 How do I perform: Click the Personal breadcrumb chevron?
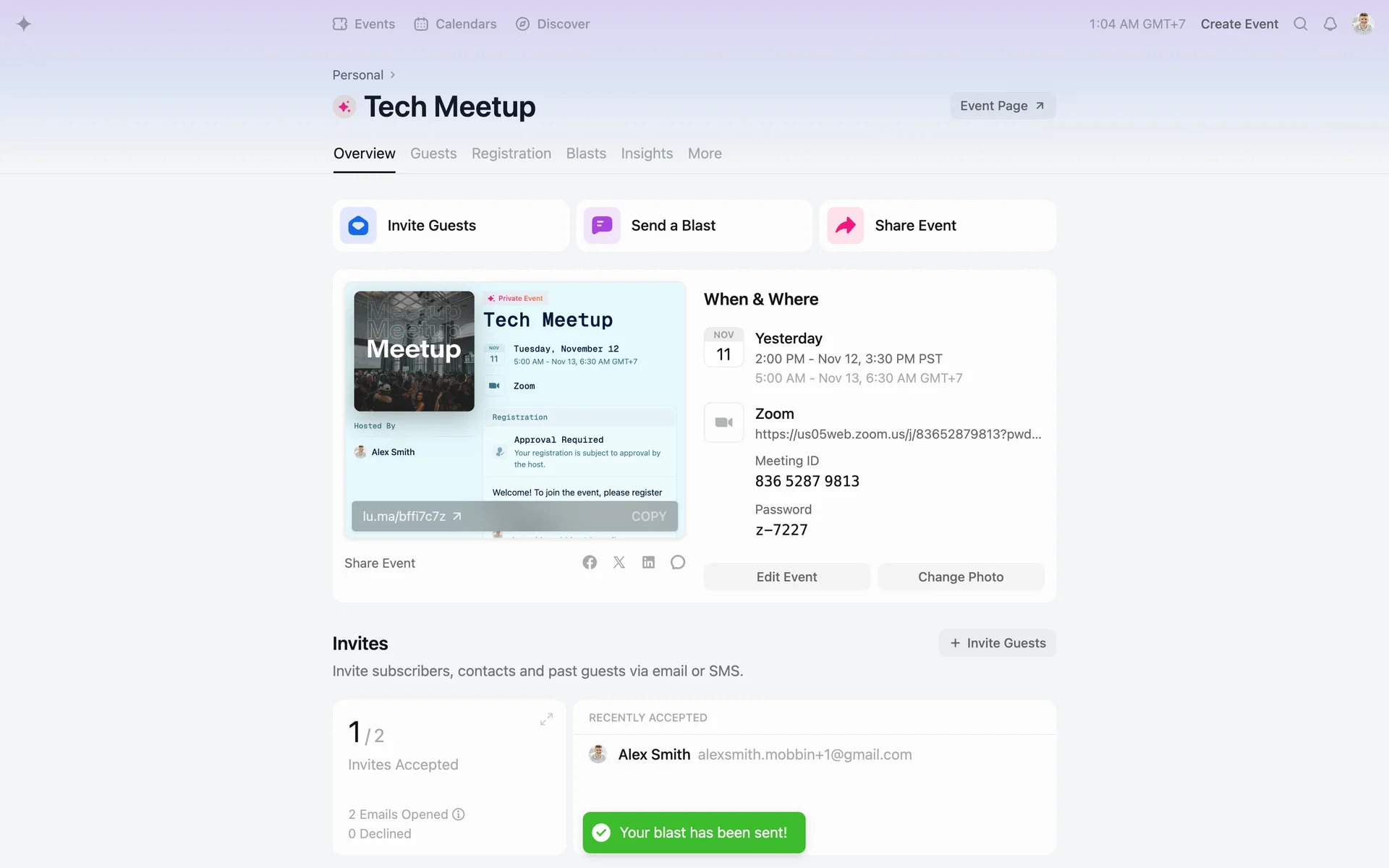click(x=392, y=75)
